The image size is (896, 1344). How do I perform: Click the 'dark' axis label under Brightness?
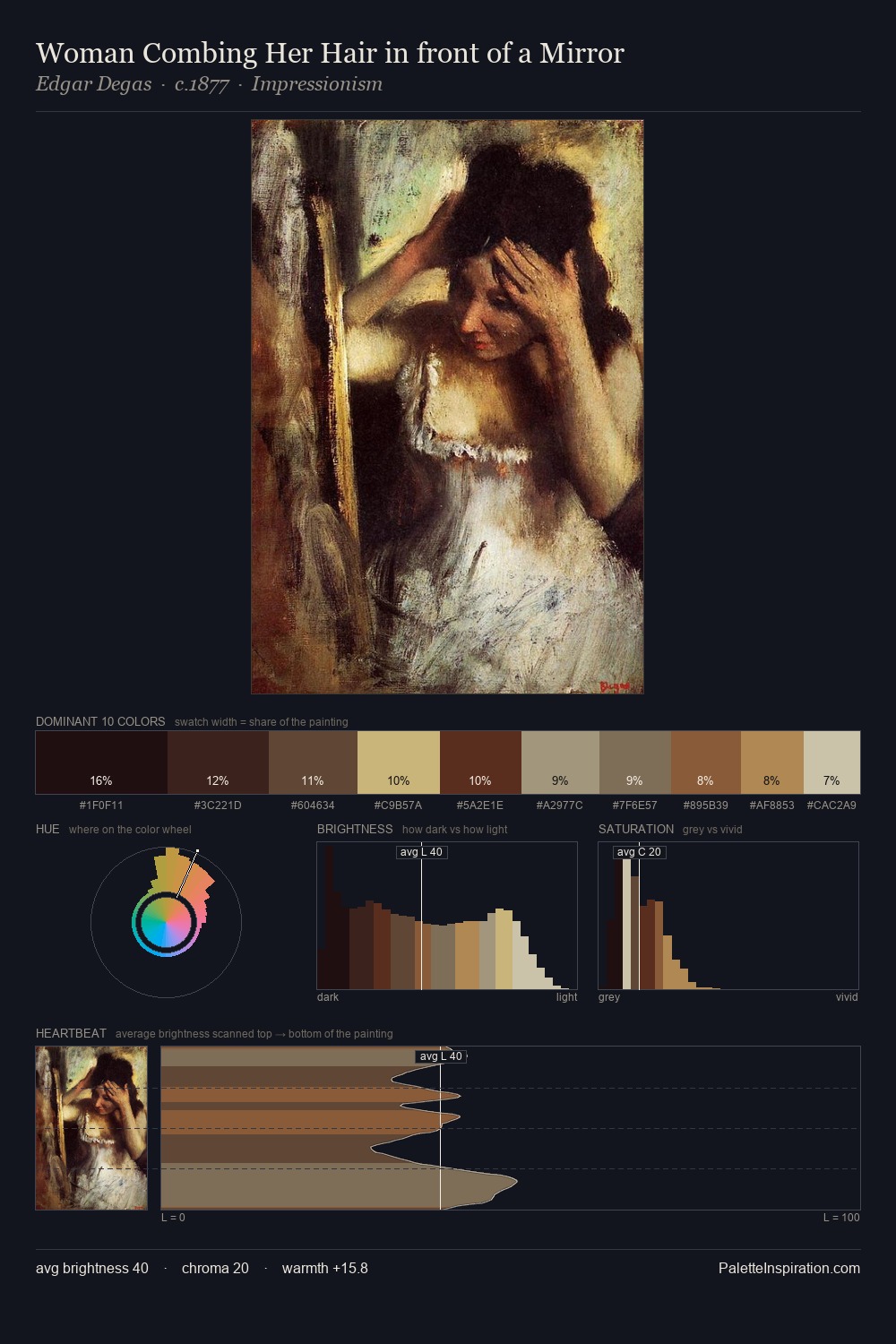[328, 996]
